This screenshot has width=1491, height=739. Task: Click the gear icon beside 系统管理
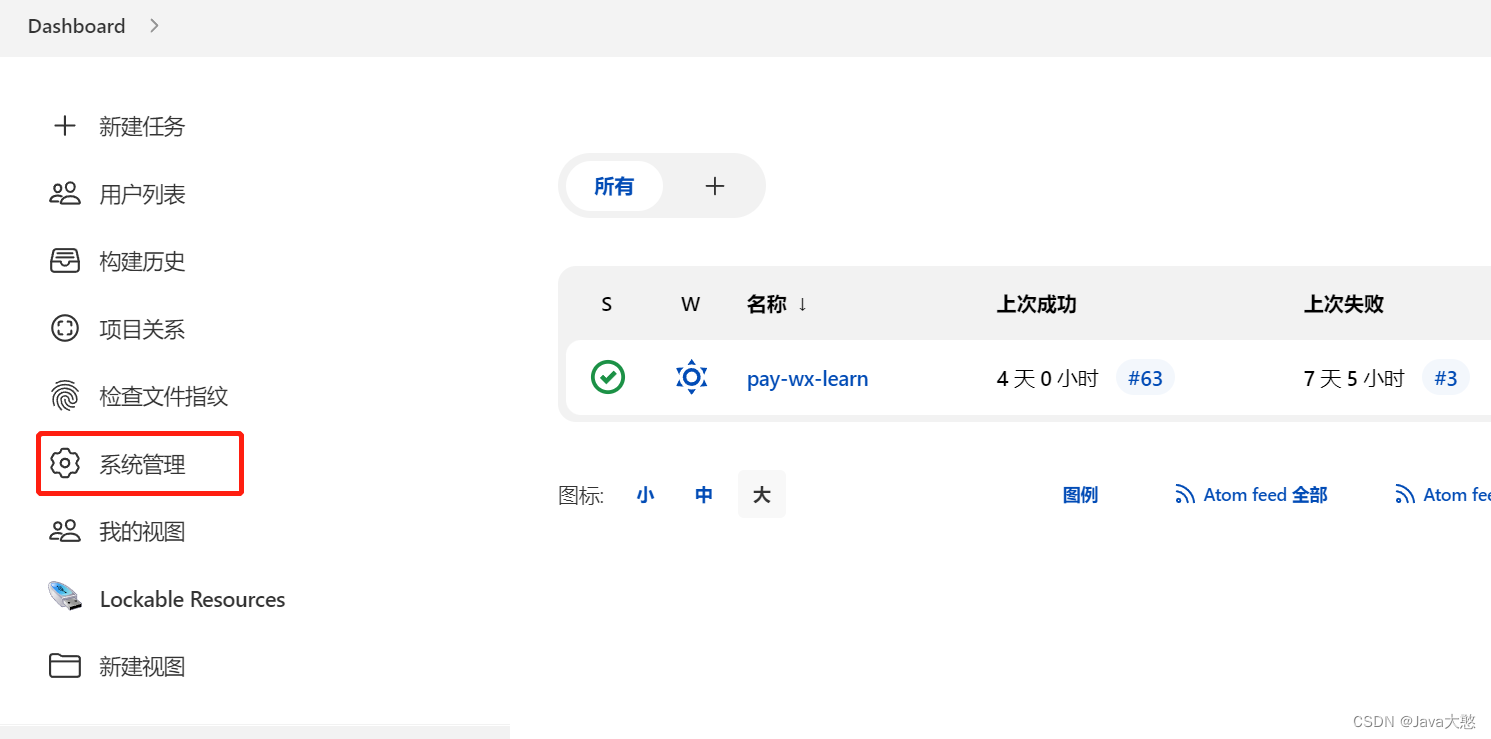click(65, 464)
